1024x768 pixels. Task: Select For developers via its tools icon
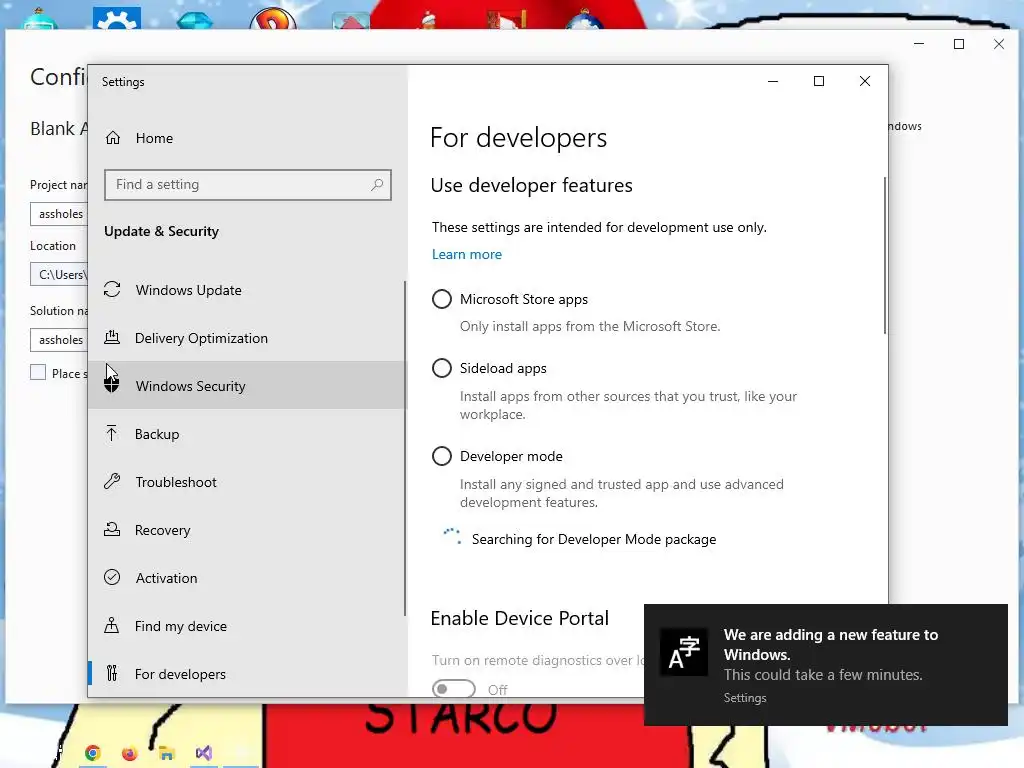click(112, 673)
